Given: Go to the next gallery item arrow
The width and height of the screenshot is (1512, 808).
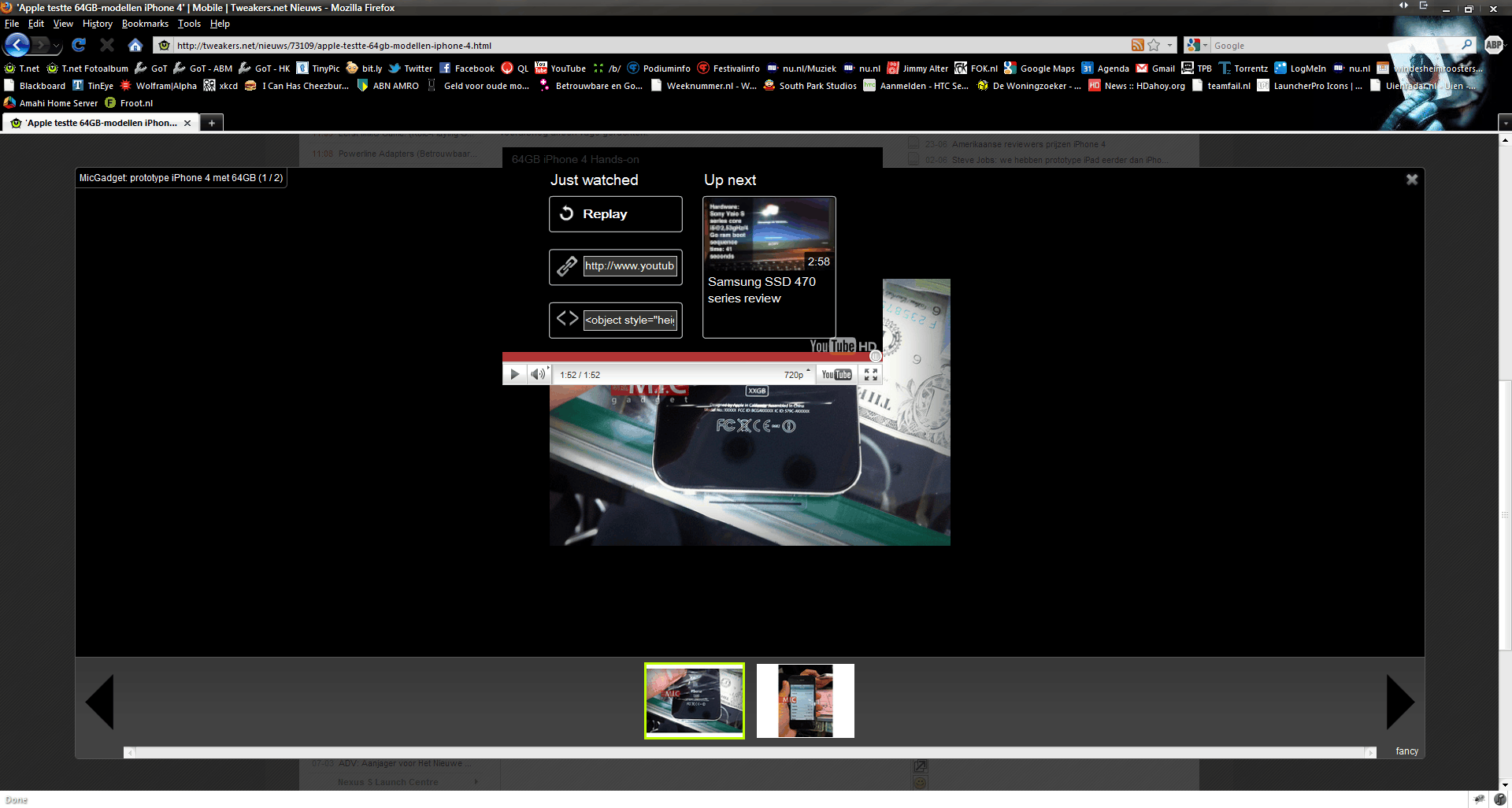Looking at the screenshot, I should [x=1400, y=701].
